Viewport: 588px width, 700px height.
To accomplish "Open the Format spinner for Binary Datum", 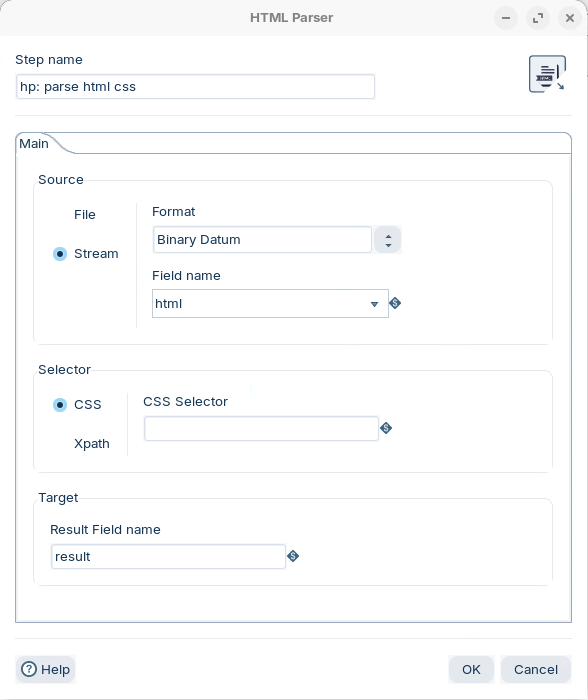I will [x=388, y=240].
